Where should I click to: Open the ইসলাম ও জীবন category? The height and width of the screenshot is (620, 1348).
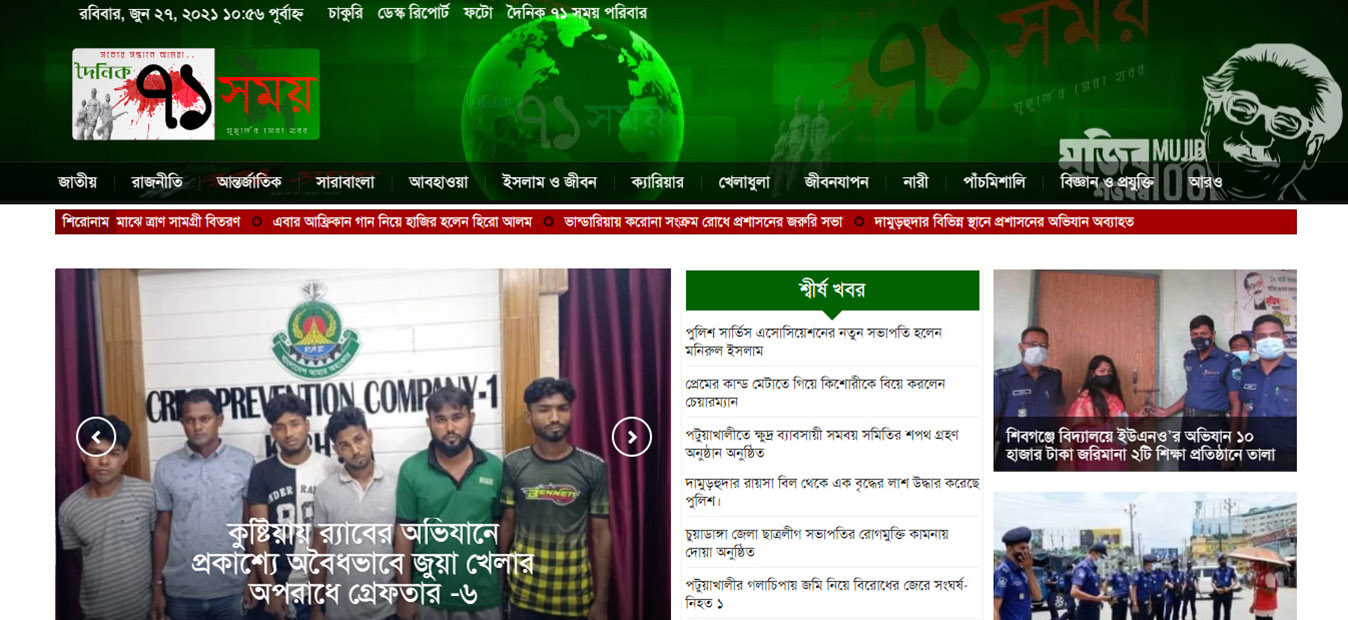pos(549,182)
